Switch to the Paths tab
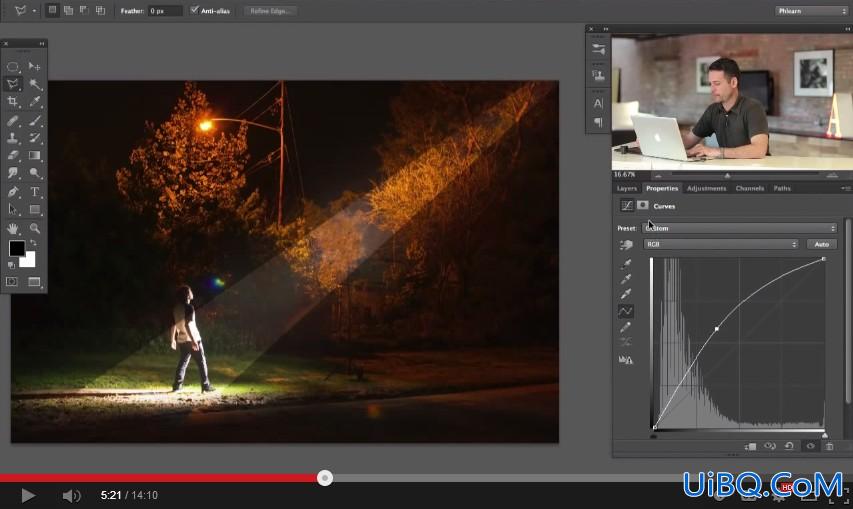 coord(782,188)
